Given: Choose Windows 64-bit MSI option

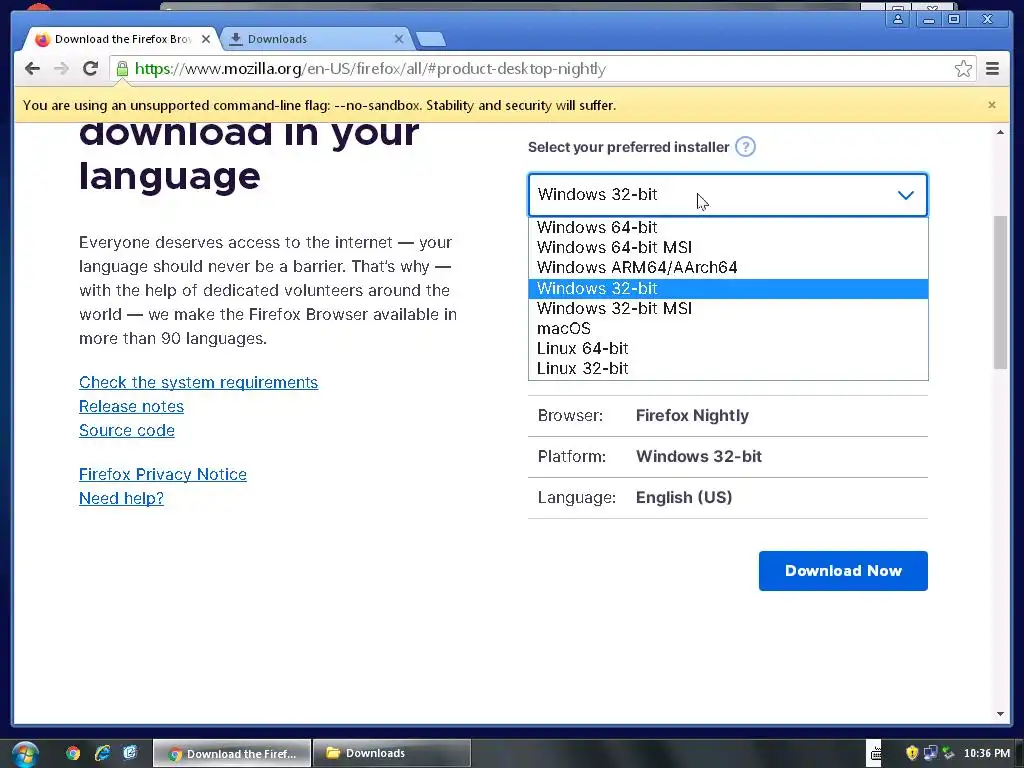Looking at the screenshot, I should 728,248.
